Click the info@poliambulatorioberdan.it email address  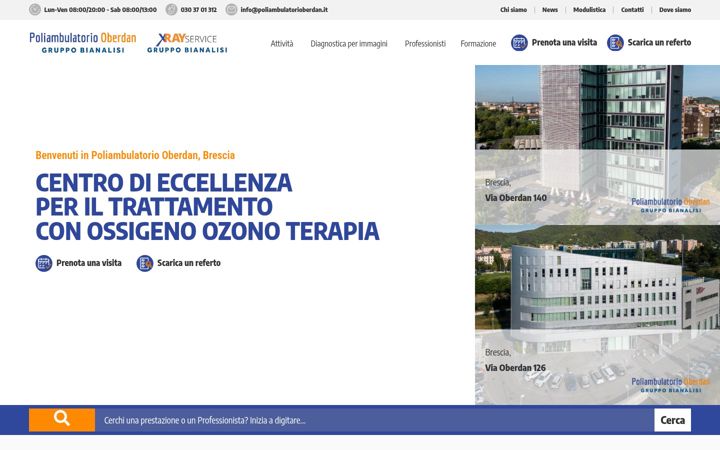[284, 10]
